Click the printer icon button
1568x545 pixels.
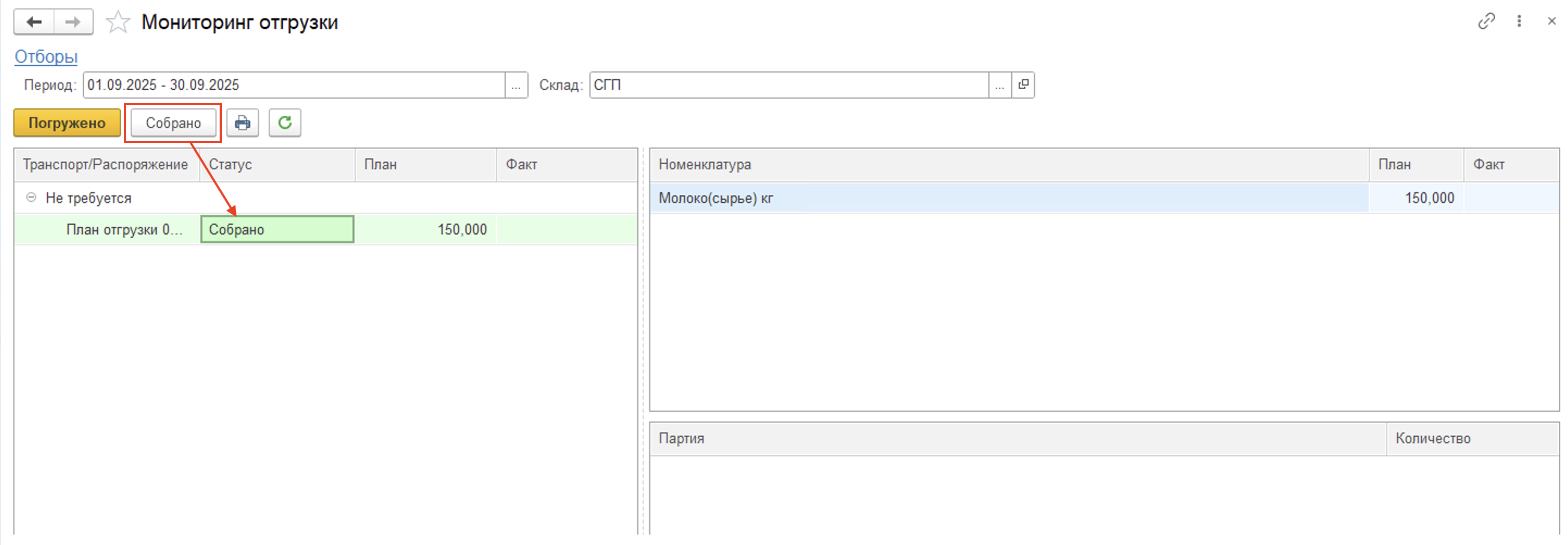pyautogui.click(x=242, y=123)
